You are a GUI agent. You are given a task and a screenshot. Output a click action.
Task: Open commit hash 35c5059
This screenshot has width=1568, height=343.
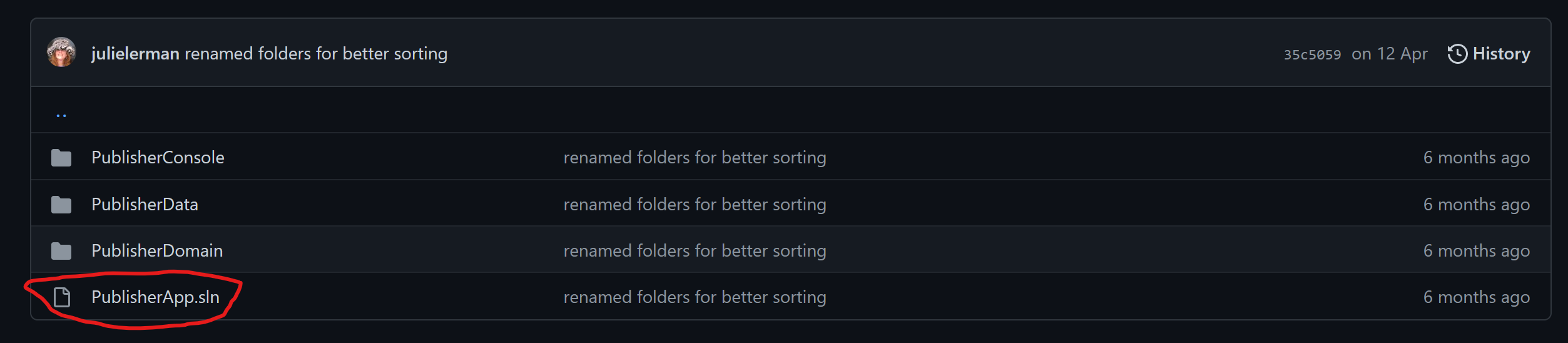[x=1312, y=54]
